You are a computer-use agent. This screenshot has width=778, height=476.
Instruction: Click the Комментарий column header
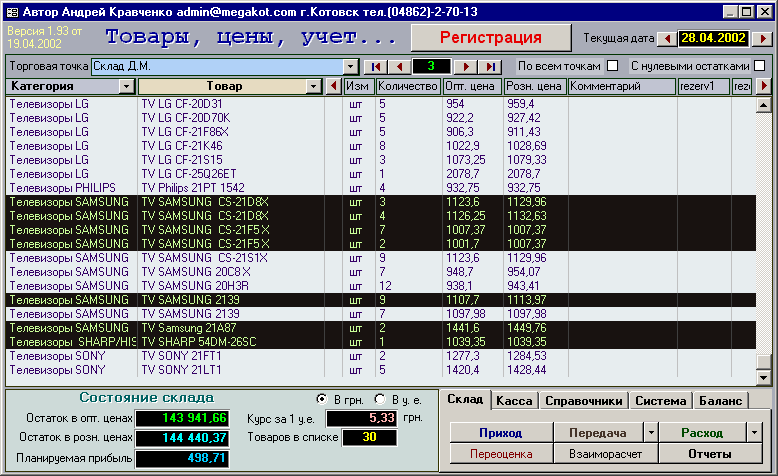[x=622, y=86]
